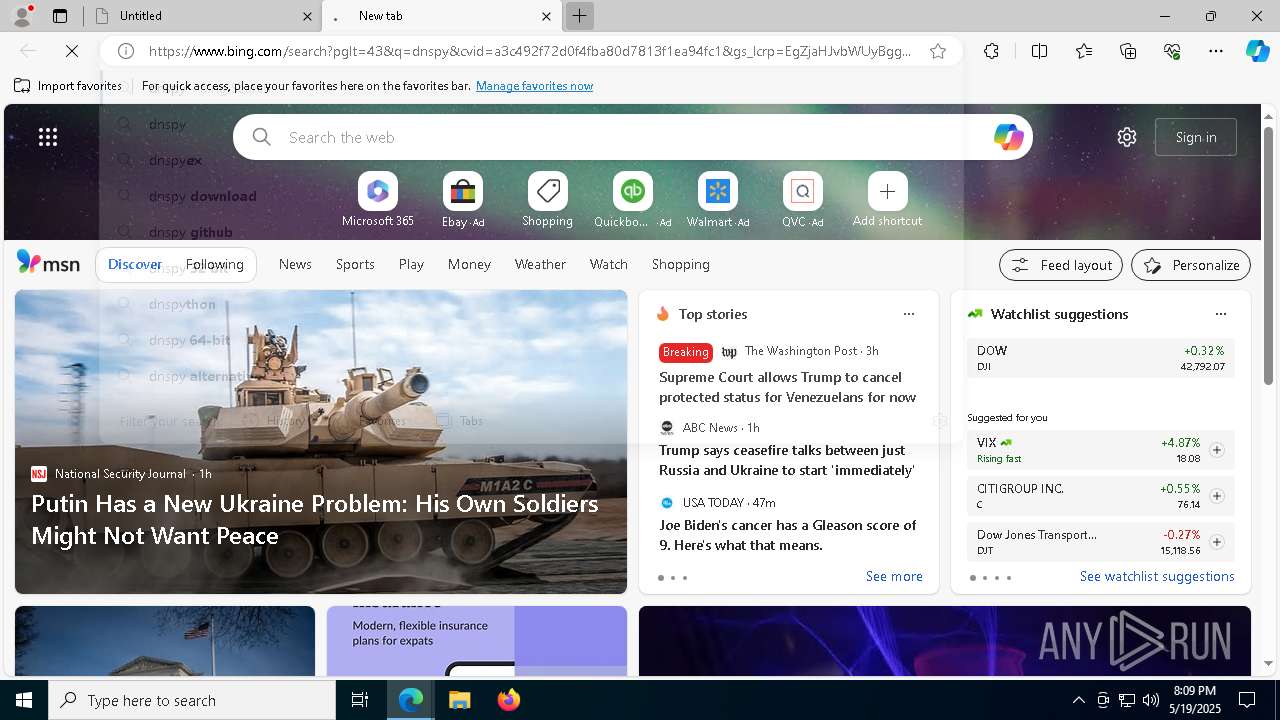View site information icon in address bar

(x=126, y=51)
